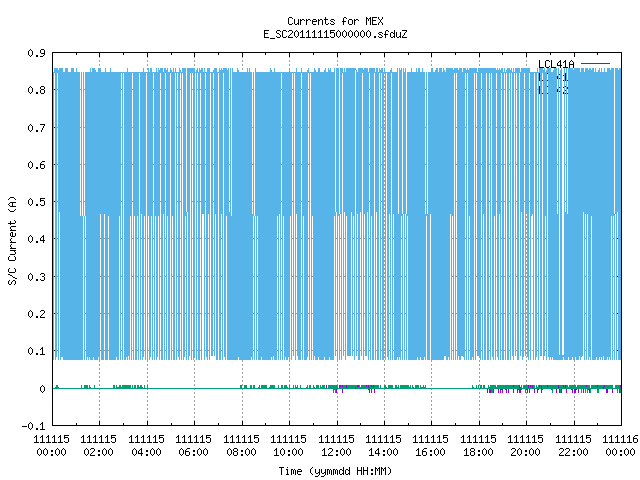Click the -0.1 y-axis tick label
Screen dimensions: 640x480
coord(33,426)
